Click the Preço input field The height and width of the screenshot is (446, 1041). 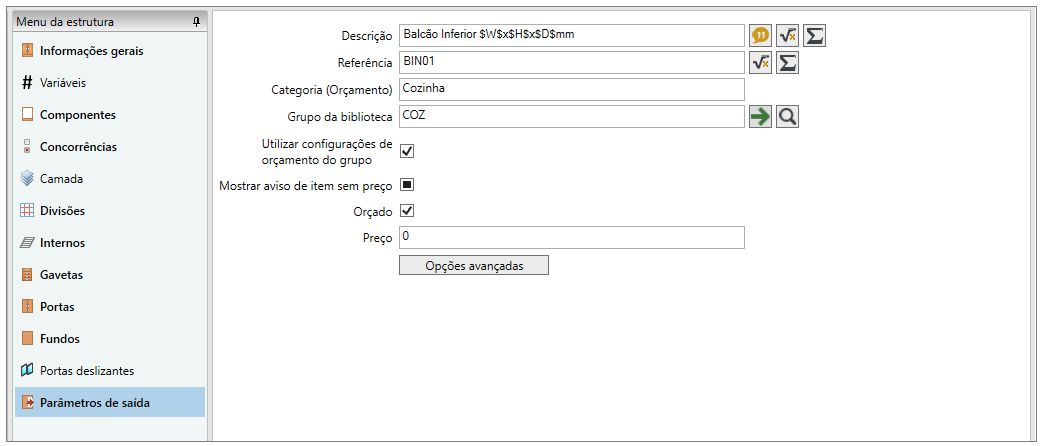pyautogui.click(x=571, y=237)
